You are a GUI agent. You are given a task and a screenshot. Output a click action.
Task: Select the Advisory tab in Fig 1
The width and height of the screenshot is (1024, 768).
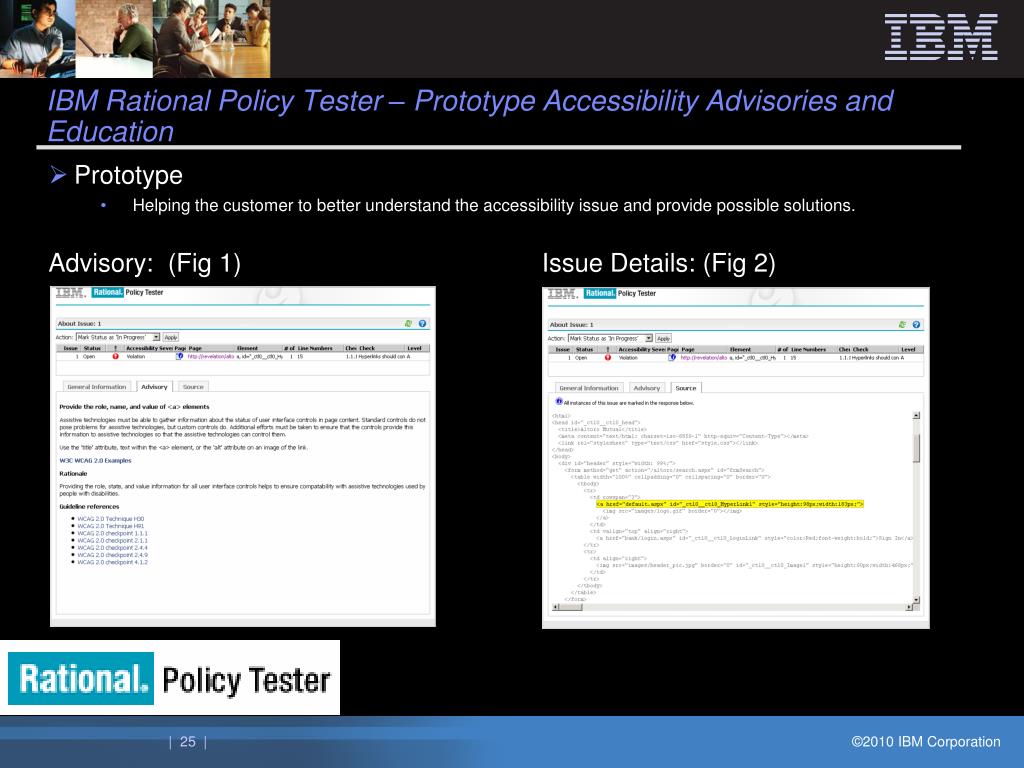tap(154, 387)
